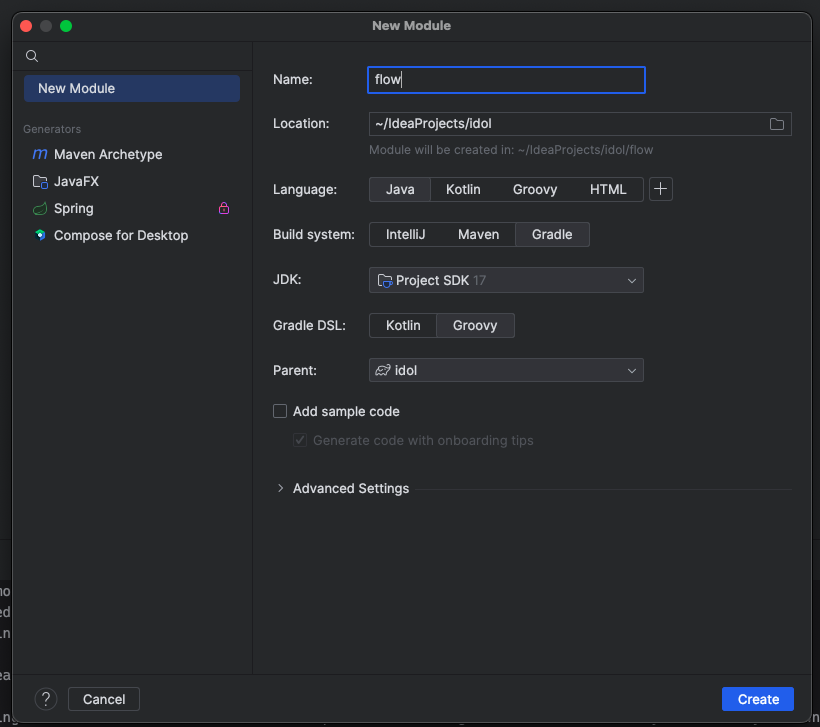Add another language with plus button
The width and height of the screenshot is (820, 727).
660,189
